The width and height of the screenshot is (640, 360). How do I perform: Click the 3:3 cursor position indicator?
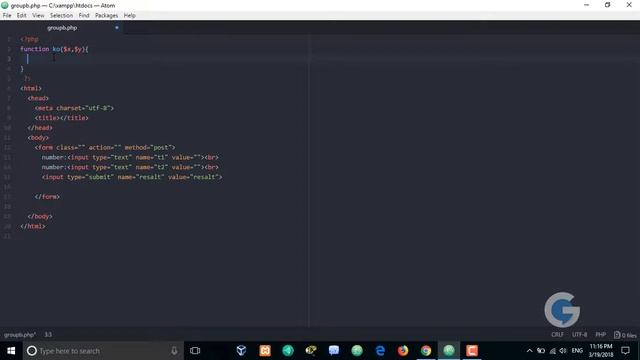tap(48, 335)
